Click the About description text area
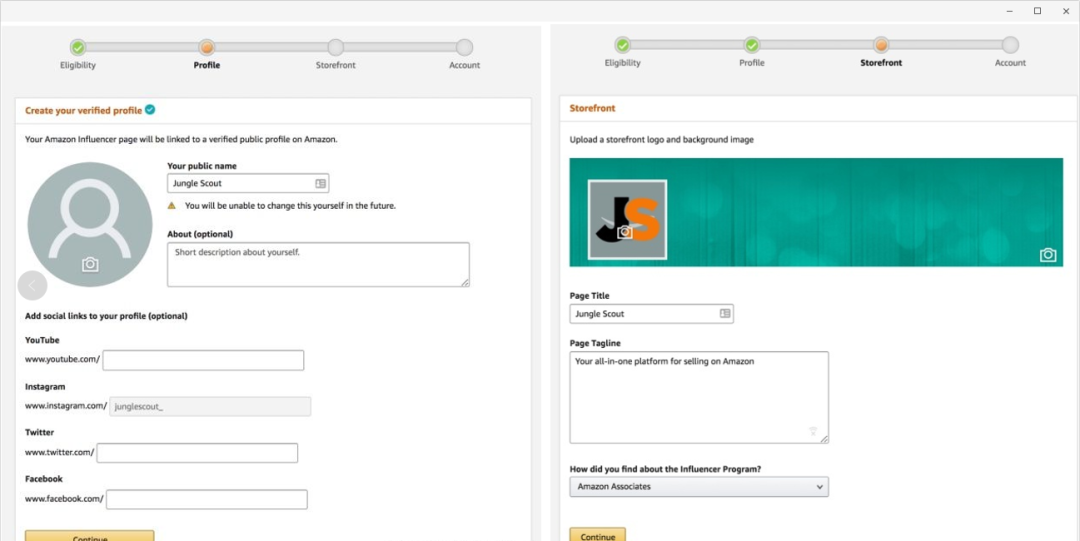 coord(318,265)
